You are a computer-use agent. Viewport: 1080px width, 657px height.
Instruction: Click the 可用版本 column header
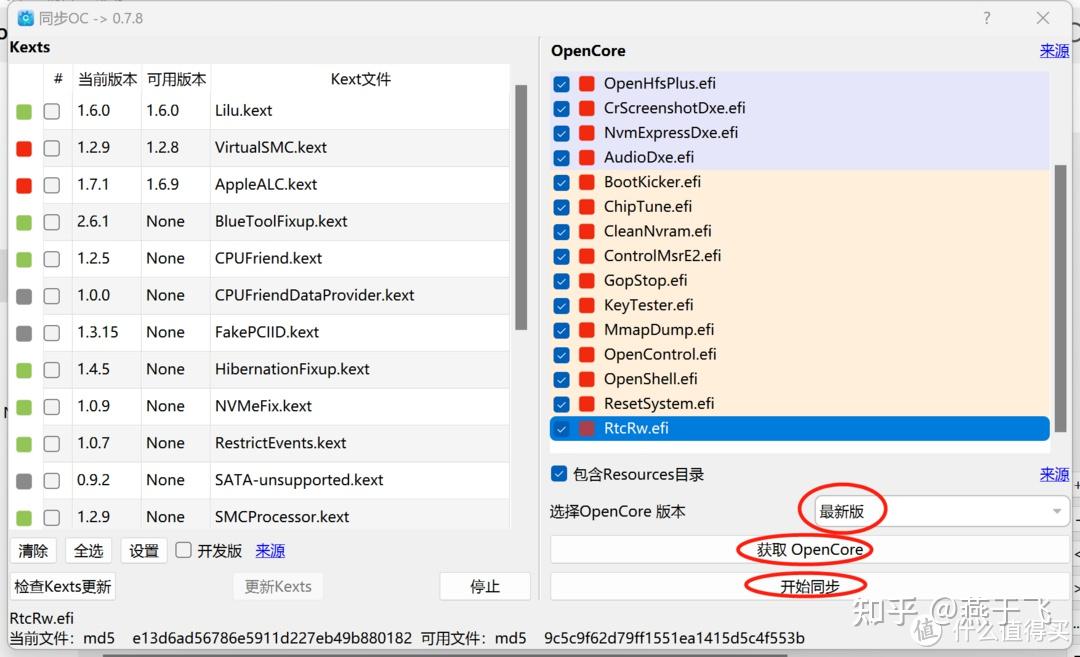point(176,79)
